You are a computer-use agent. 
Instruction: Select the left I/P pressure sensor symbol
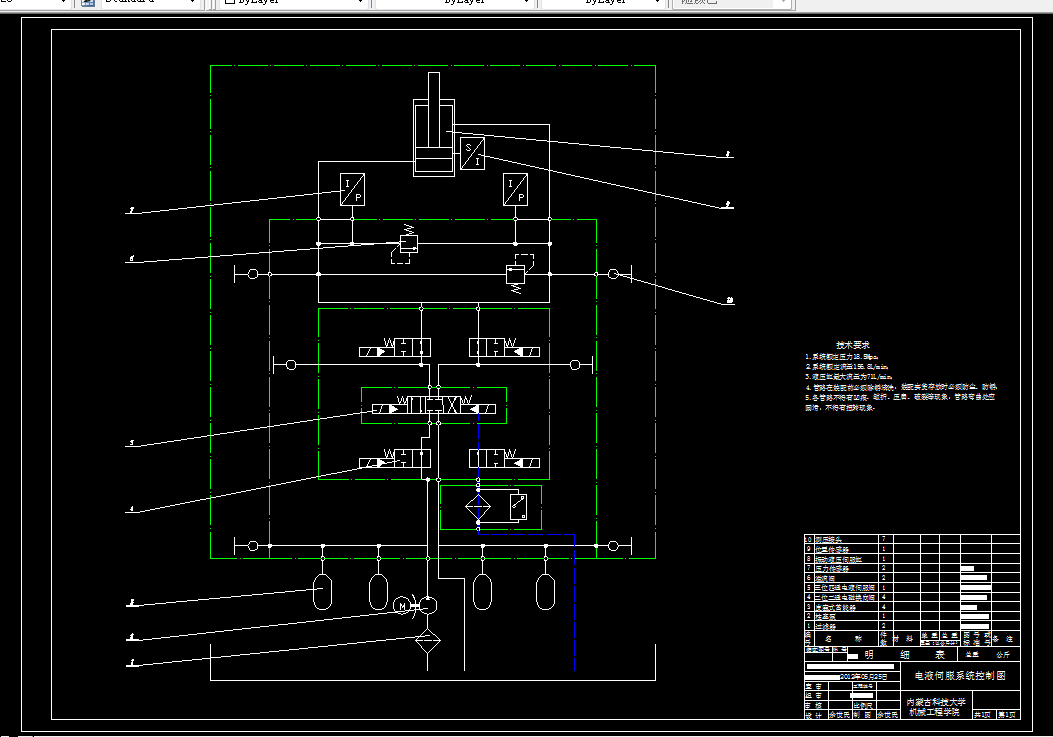[x=352, y=189]
